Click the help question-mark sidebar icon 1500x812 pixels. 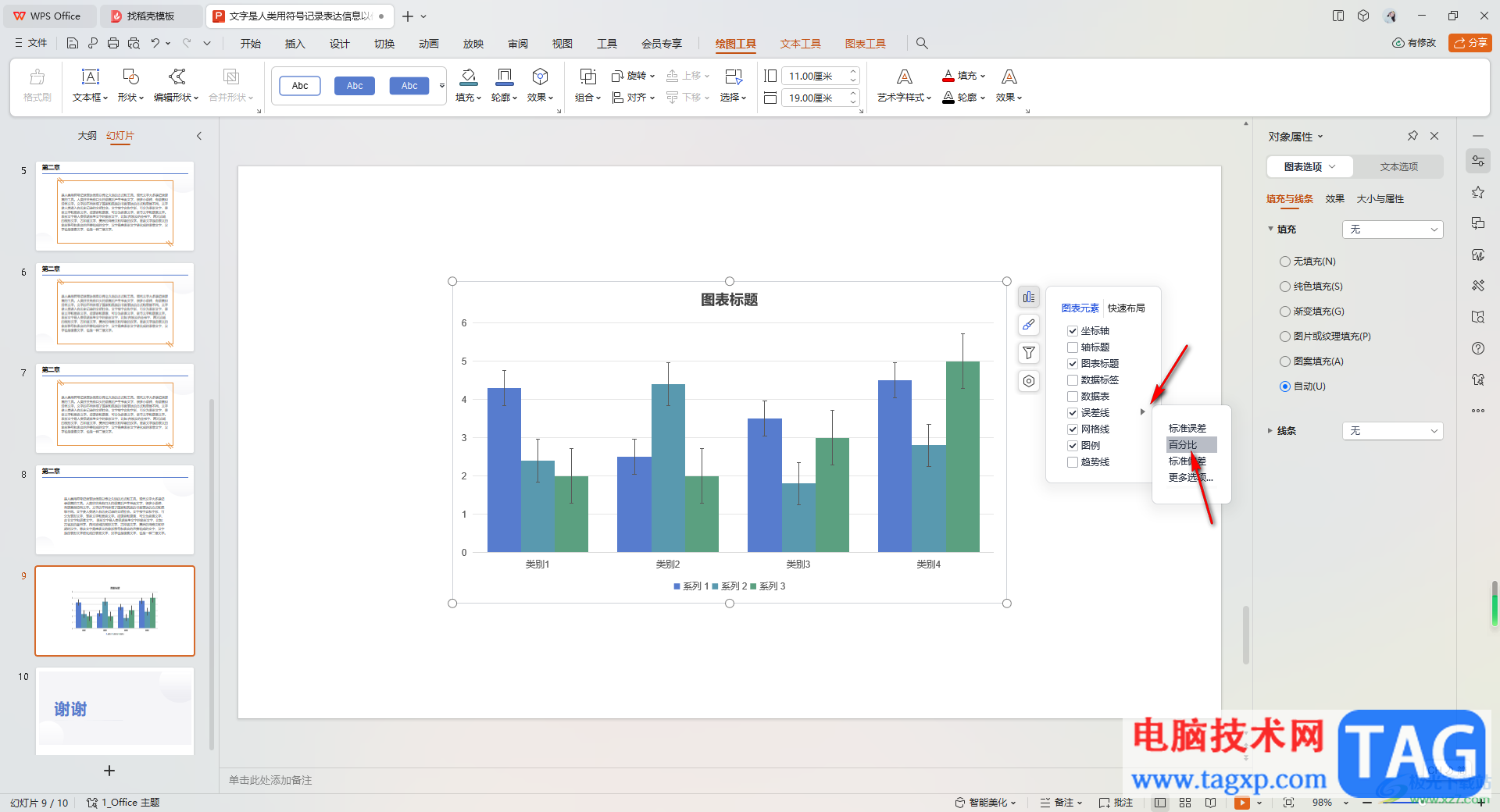coord(1477,348)
